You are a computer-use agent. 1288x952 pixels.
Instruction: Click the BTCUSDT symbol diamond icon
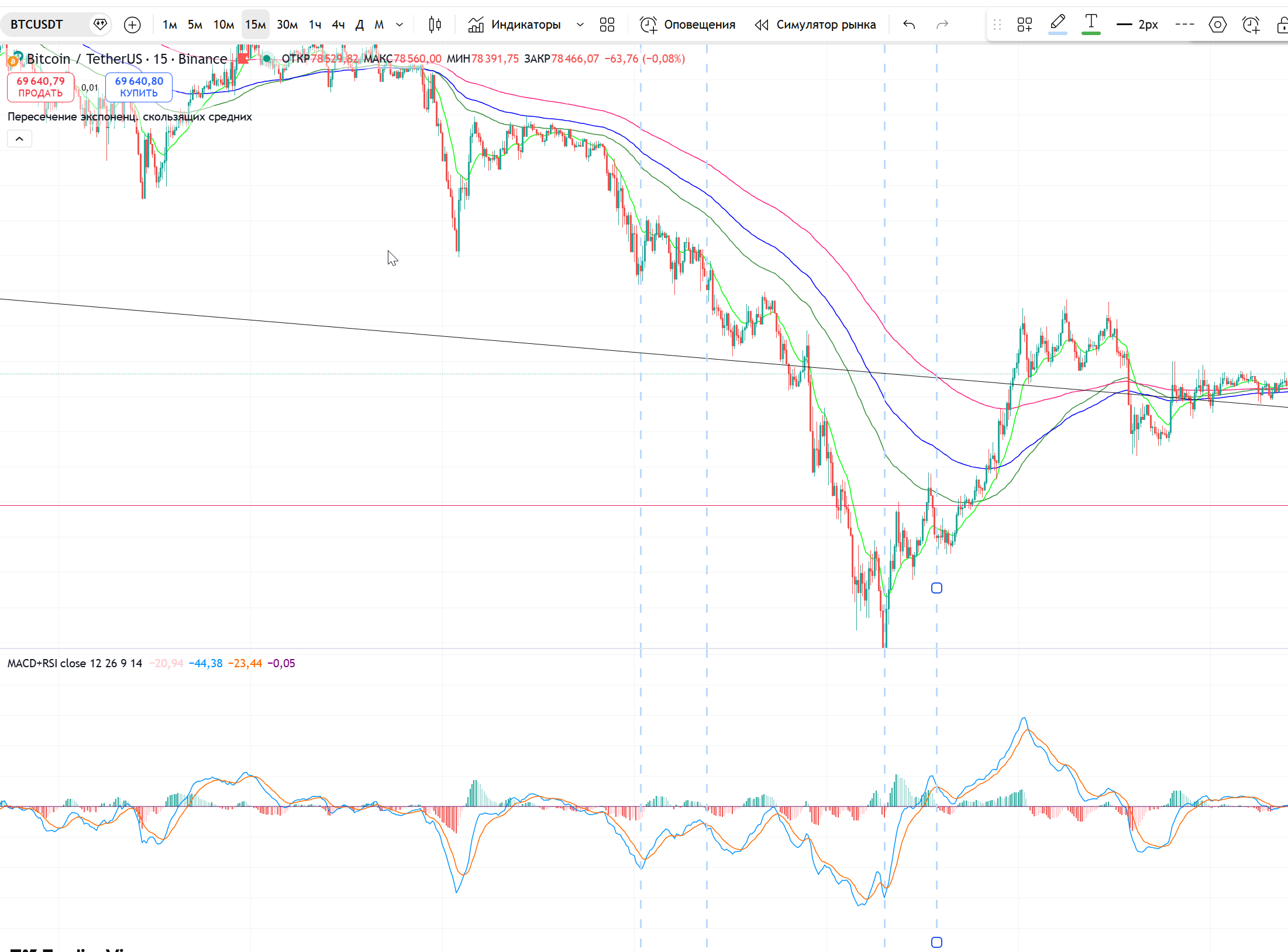coord(100,25)
